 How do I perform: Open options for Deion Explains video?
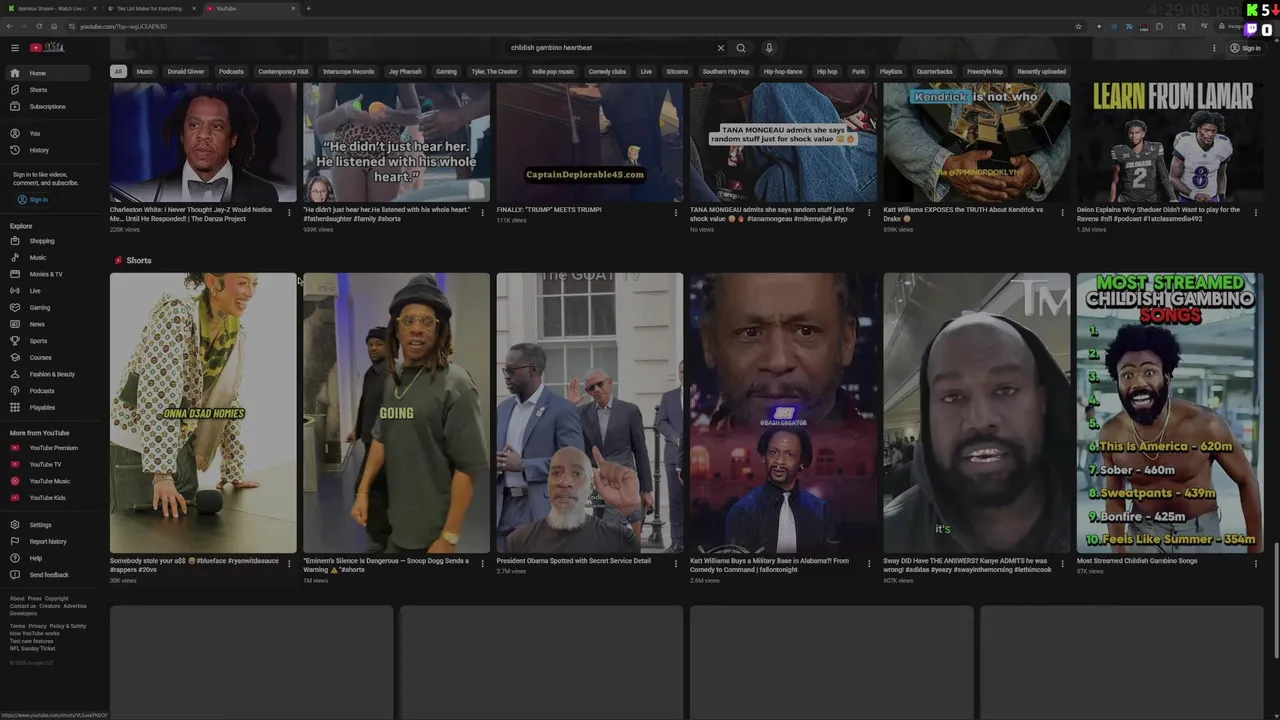(x=1256, y=212)
